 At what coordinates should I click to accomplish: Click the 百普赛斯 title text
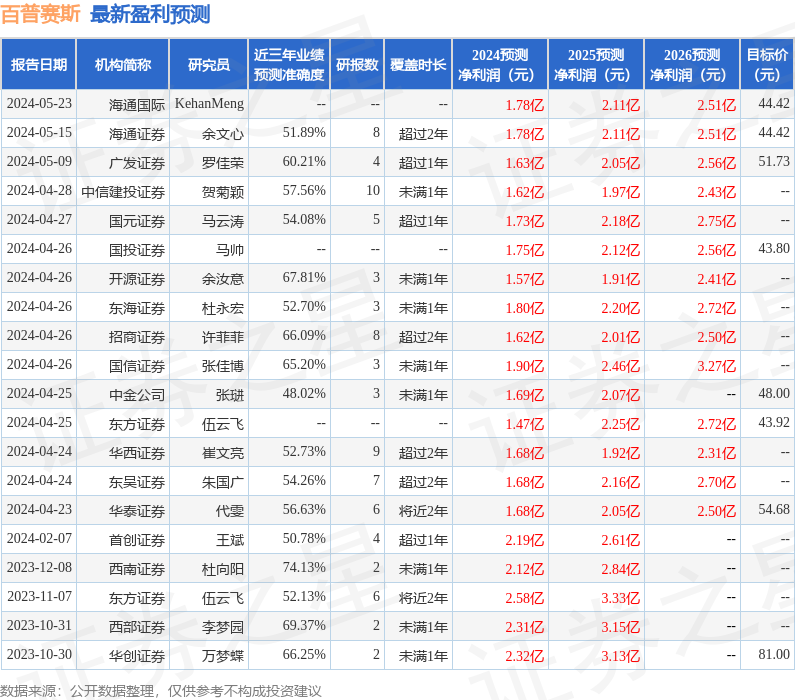(x=41, y=14)
